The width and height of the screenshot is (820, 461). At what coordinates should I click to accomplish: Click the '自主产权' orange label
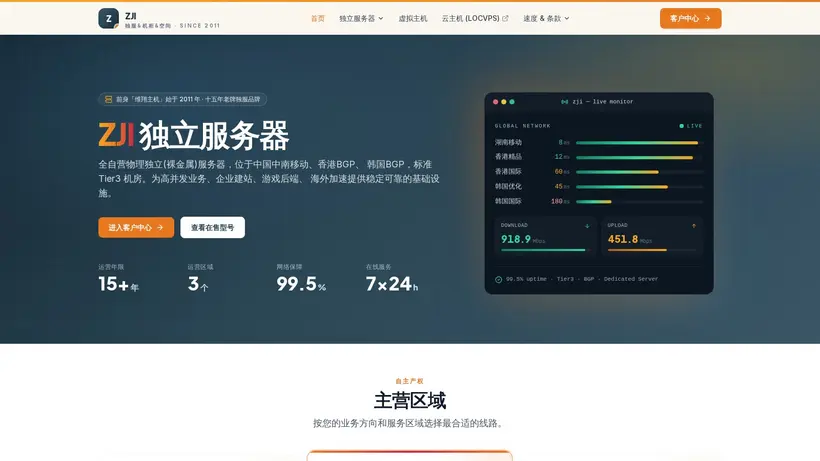coord(409,381)
